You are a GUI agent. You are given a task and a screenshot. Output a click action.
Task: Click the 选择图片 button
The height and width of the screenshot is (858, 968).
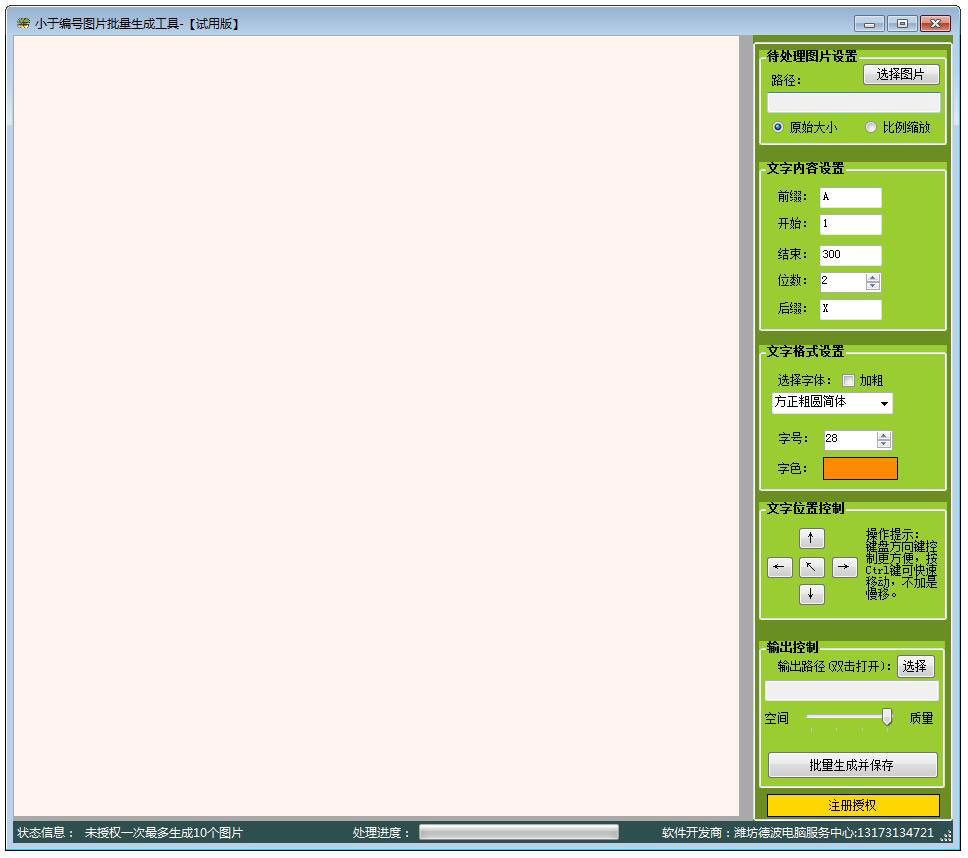pos(901,75)
